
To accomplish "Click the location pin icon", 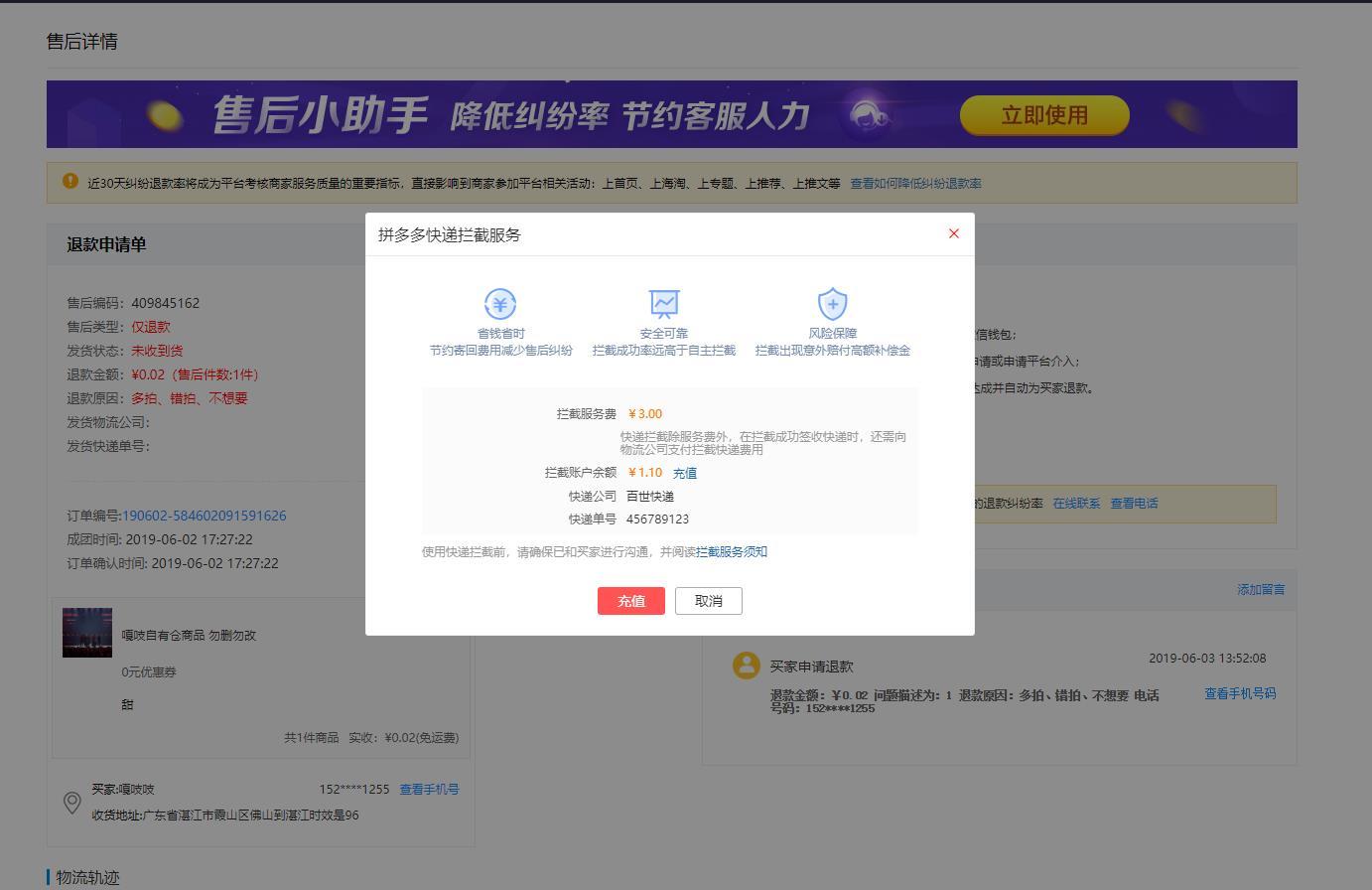I will click(x=72, y=803).
